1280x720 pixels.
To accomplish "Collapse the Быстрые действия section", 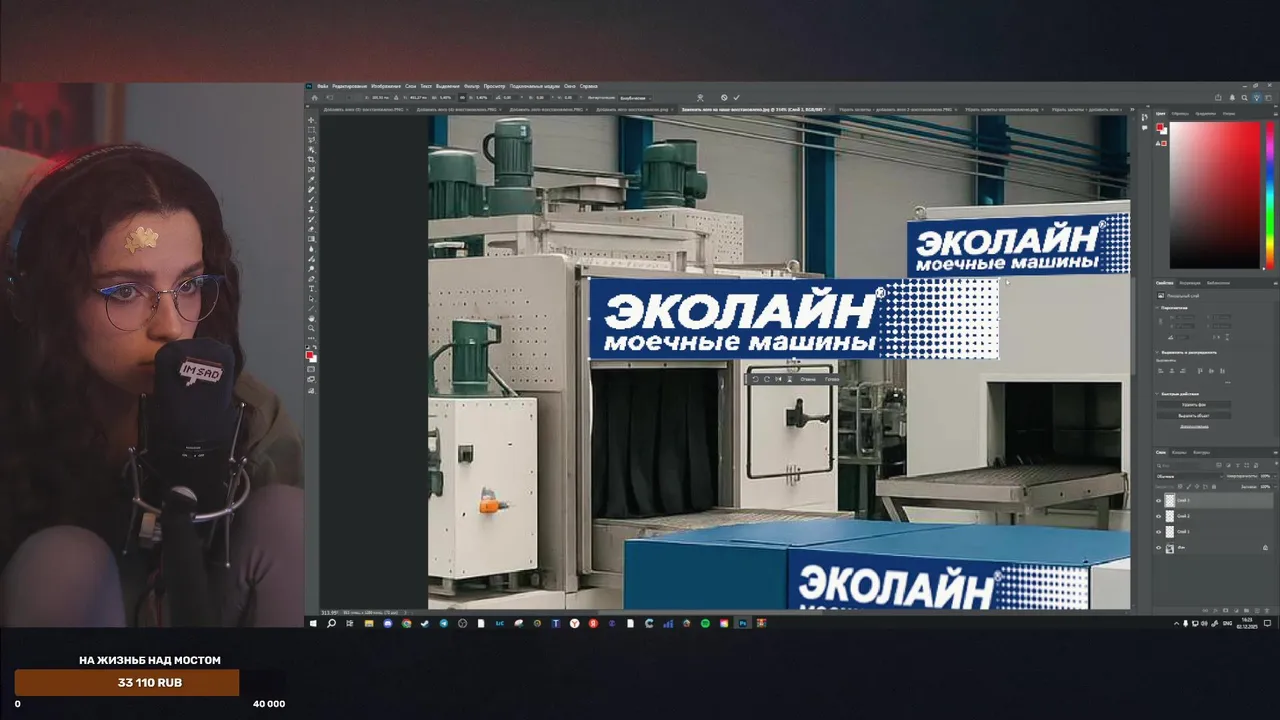I will 1157,394.
